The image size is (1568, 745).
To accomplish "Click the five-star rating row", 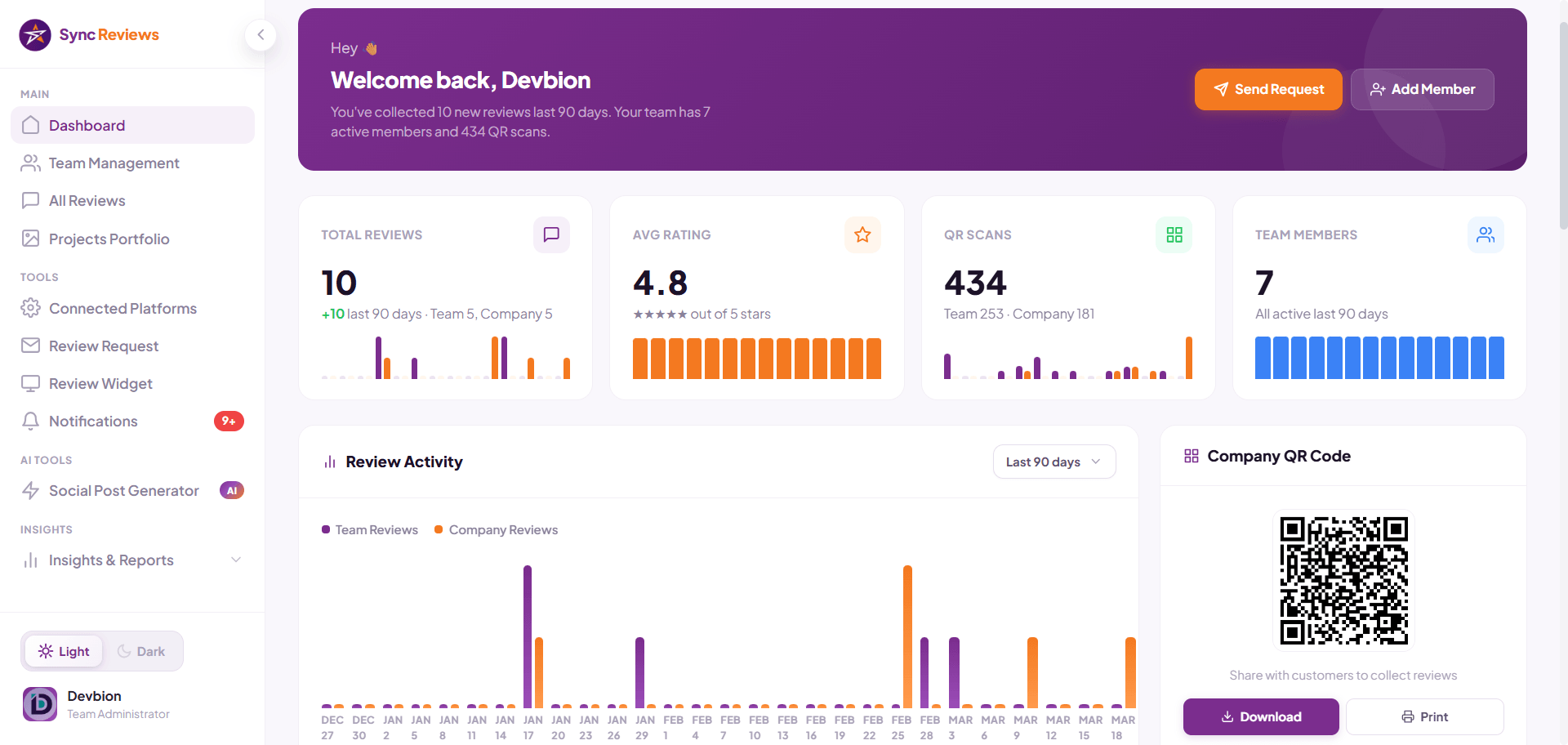I will point(660,315).
